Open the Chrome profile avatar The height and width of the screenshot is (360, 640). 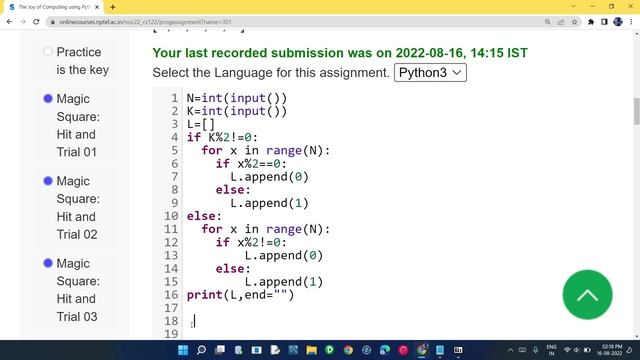(618, 22)
